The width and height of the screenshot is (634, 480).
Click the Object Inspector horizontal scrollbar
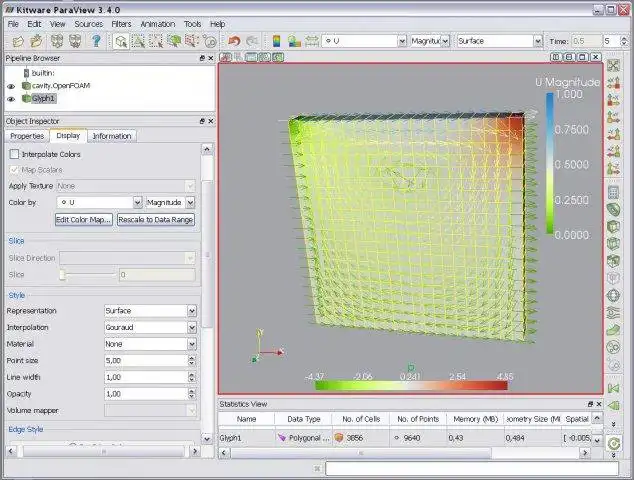pyautogui.click(x=103, y=451)
